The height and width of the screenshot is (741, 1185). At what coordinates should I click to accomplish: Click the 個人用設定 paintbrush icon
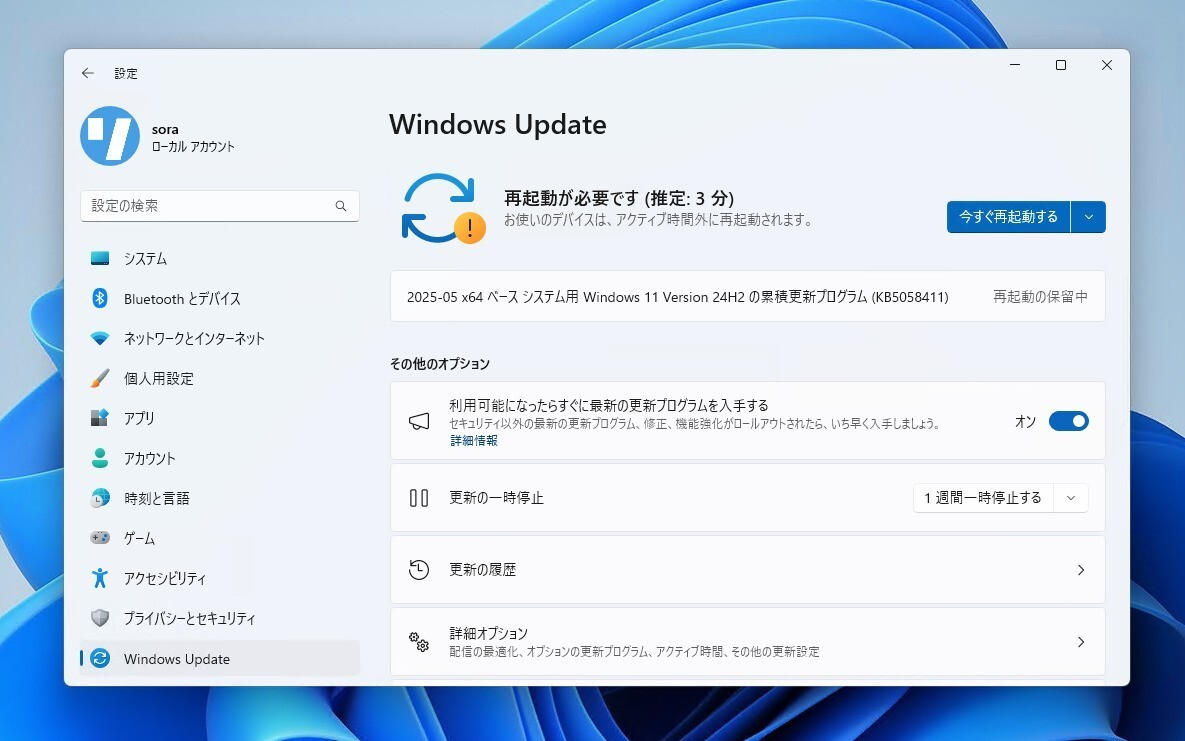(x=100, y=378)
